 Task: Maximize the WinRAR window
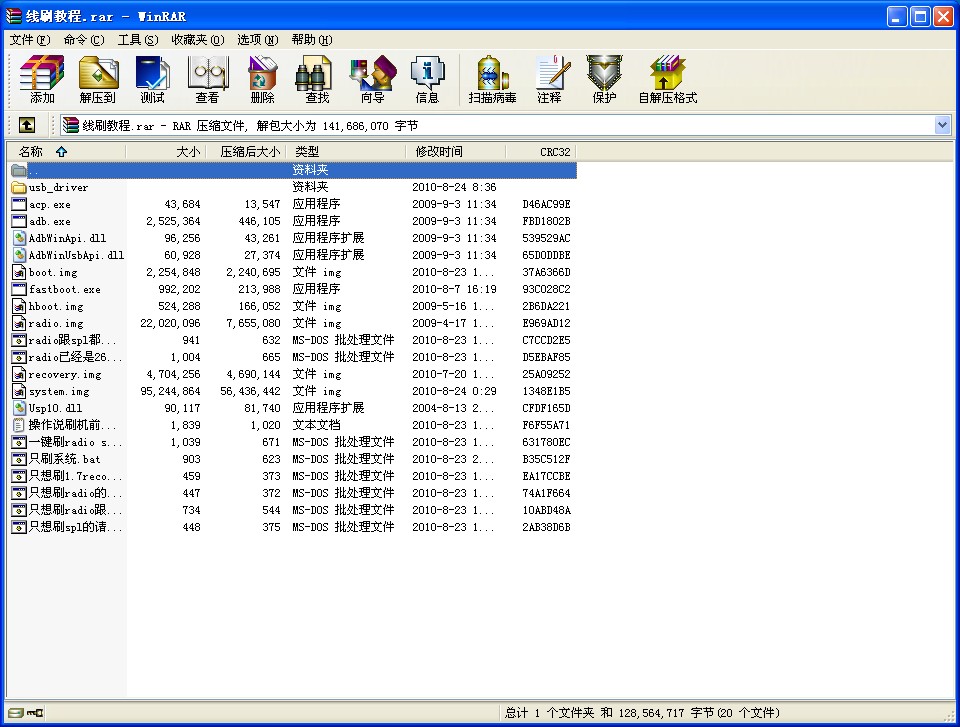[920, 17]
